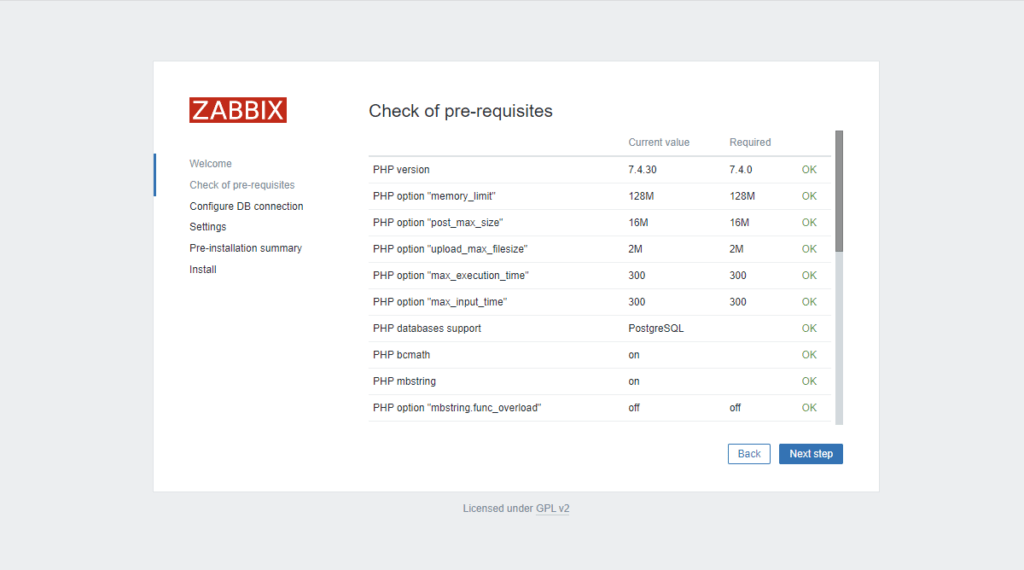Open Pre-installation summary step
This screenshot has height=570, width=1024.
pos(245,248)
